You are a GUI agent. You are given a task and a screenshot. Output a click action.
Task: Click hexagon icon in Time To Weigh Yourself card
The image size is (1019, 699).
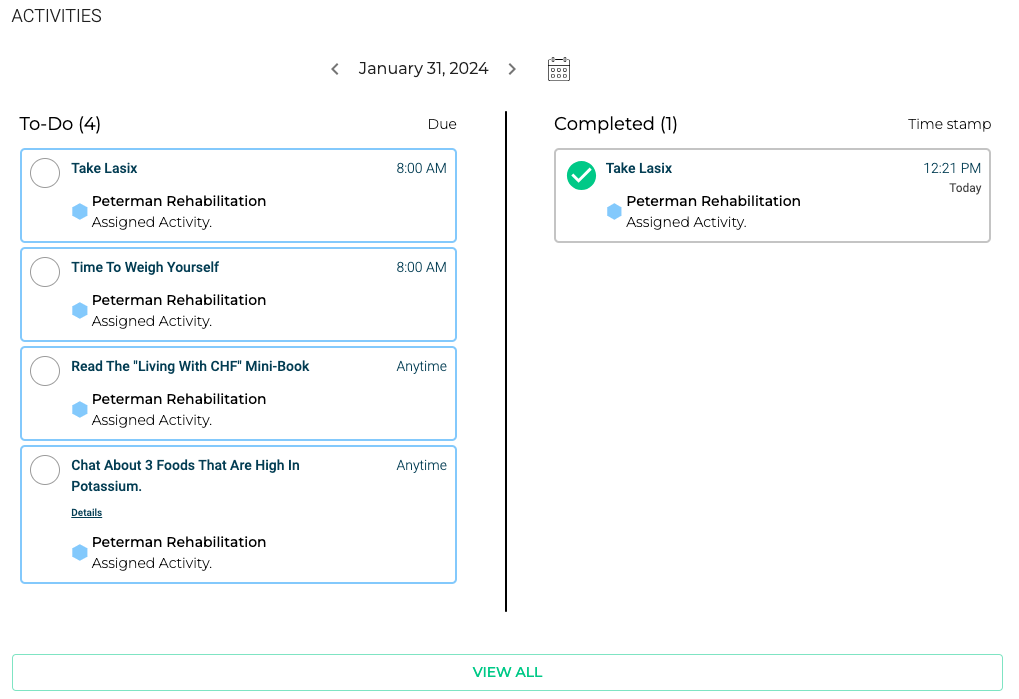pos(79,311)
